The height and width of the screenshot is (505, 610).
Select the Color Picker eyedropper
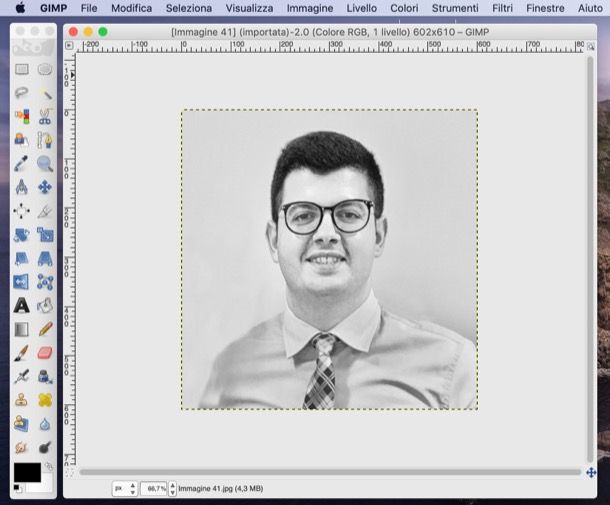pyautogui.click(x=22, y=164)
